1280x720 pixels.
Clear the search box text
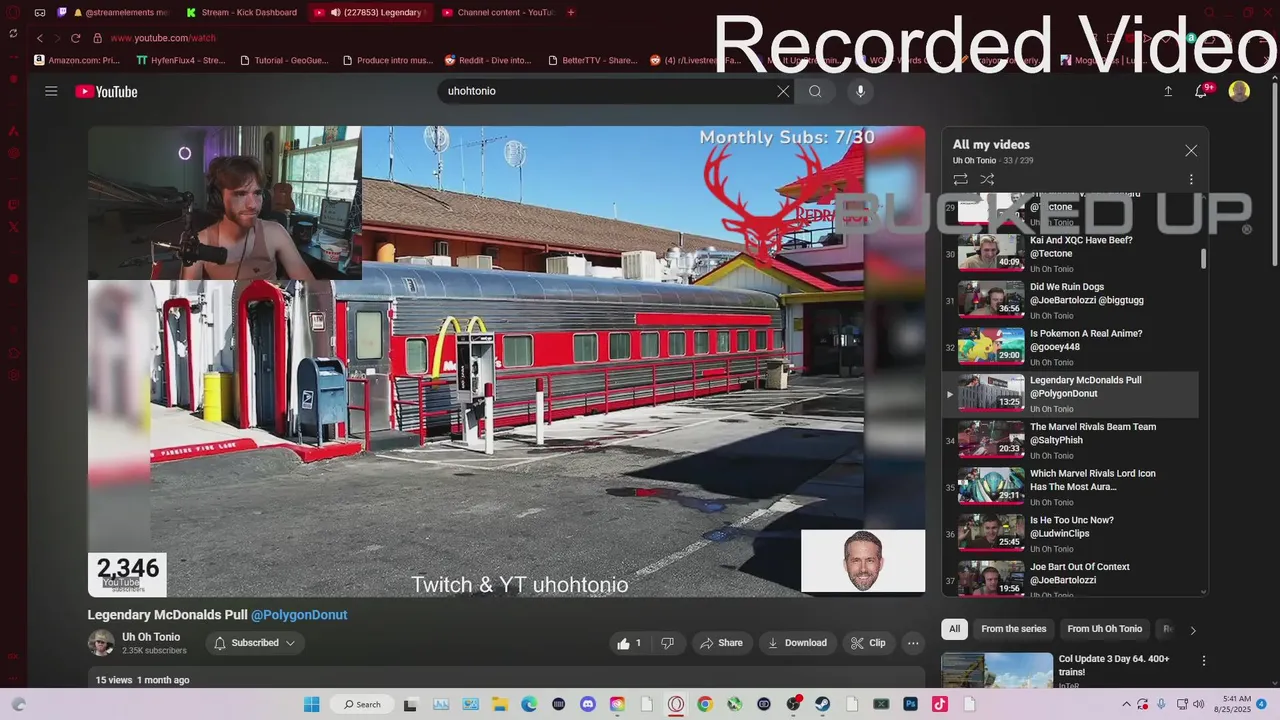pos(783,91)
